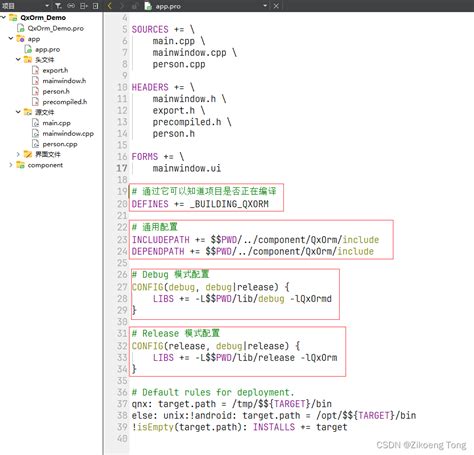Collapse the QxOrm_Demo project node
Viewport: 474px width, 455px height.
3,17
